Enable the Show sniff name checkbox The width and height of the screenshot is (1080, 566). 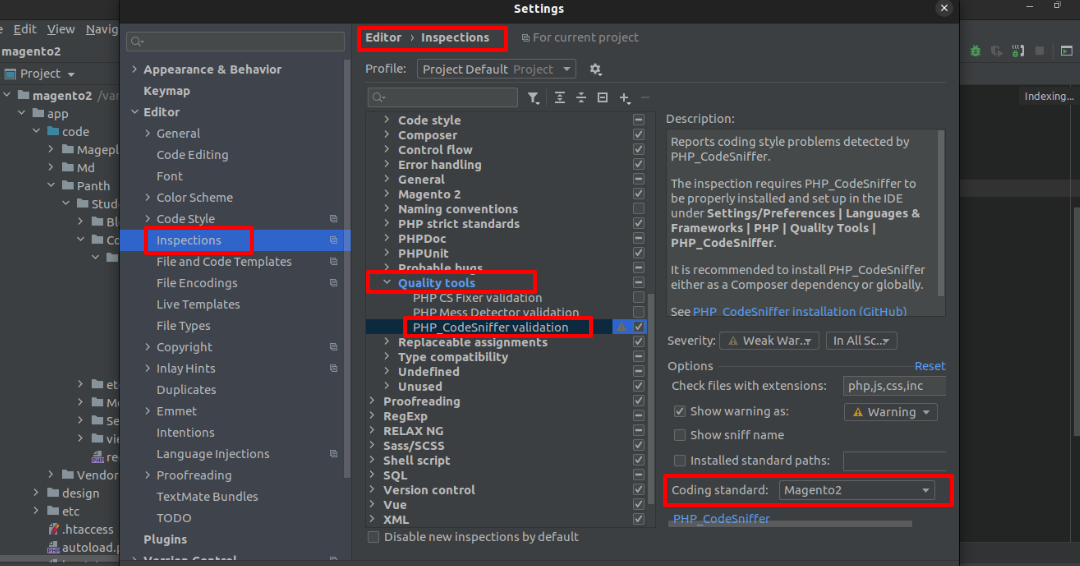click(680, 435)
